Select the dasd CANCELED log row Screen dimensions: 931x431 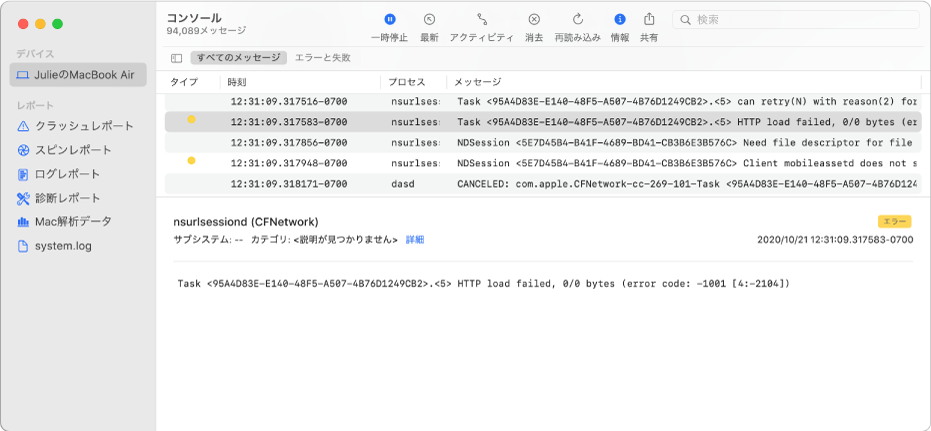coord(543,184)
